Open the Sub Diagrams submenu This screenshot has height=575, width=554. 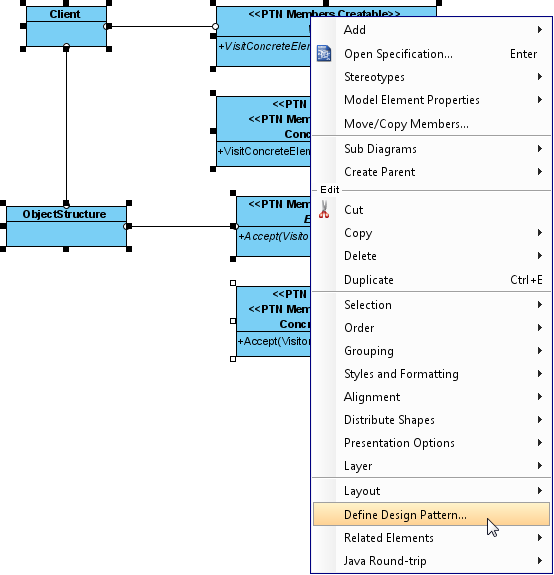point(431,149)
